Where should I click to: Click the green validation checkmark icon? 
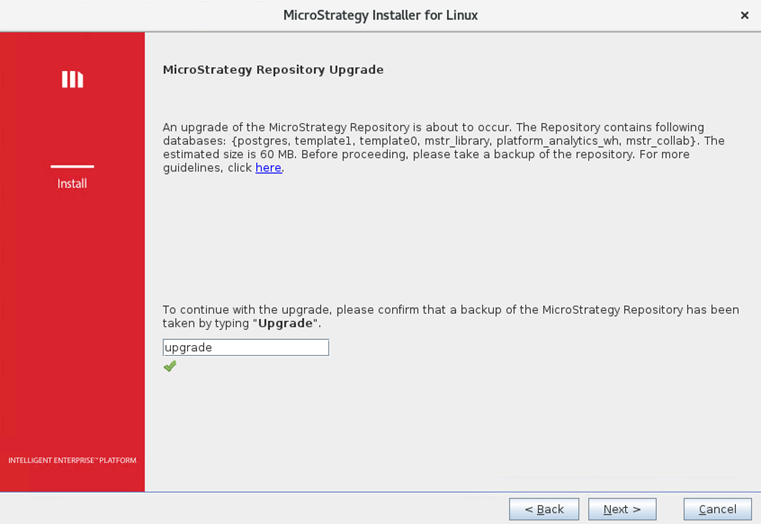(170, 366)
